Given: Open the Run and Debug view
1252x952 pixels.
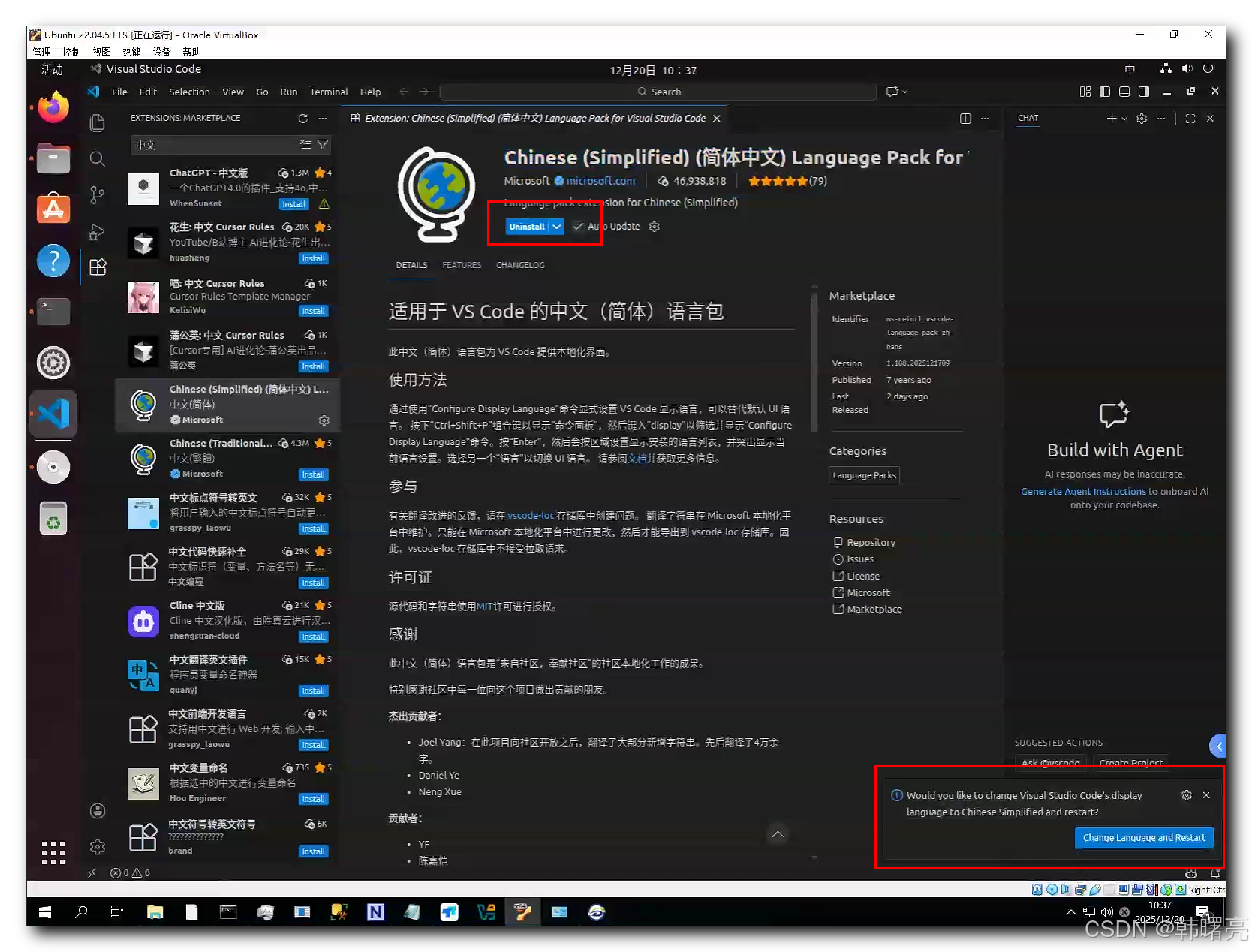Looking at the screenshot, I should (97, 231).
